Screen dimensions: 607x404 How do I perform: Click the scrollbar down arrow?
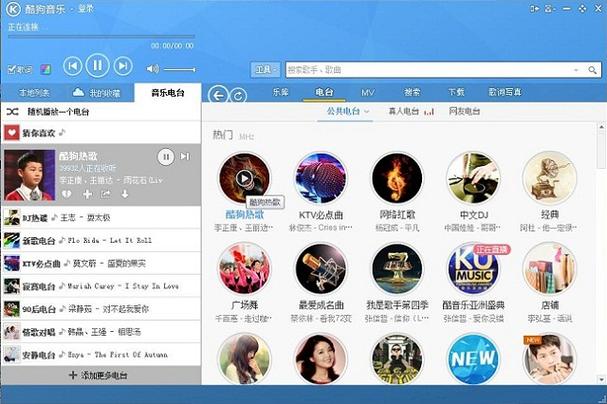(x=601, y=380)
